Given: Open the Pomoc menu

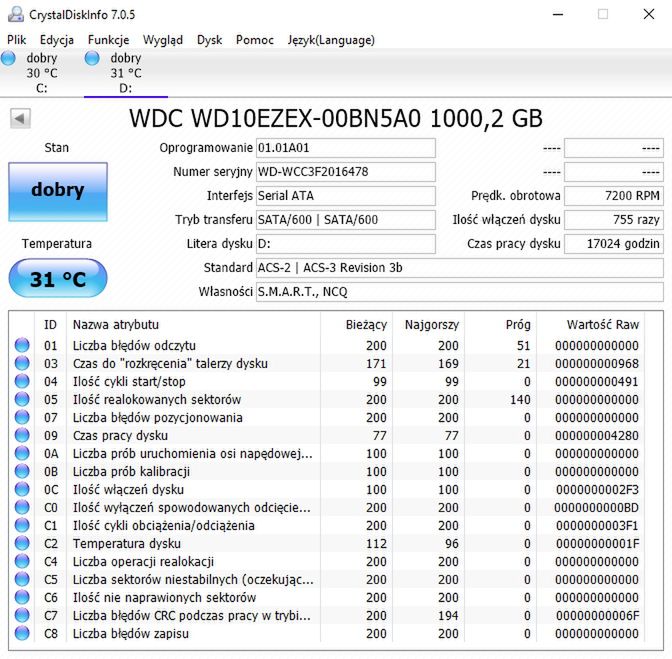Looking at the screenshot, I should point(255,40).
